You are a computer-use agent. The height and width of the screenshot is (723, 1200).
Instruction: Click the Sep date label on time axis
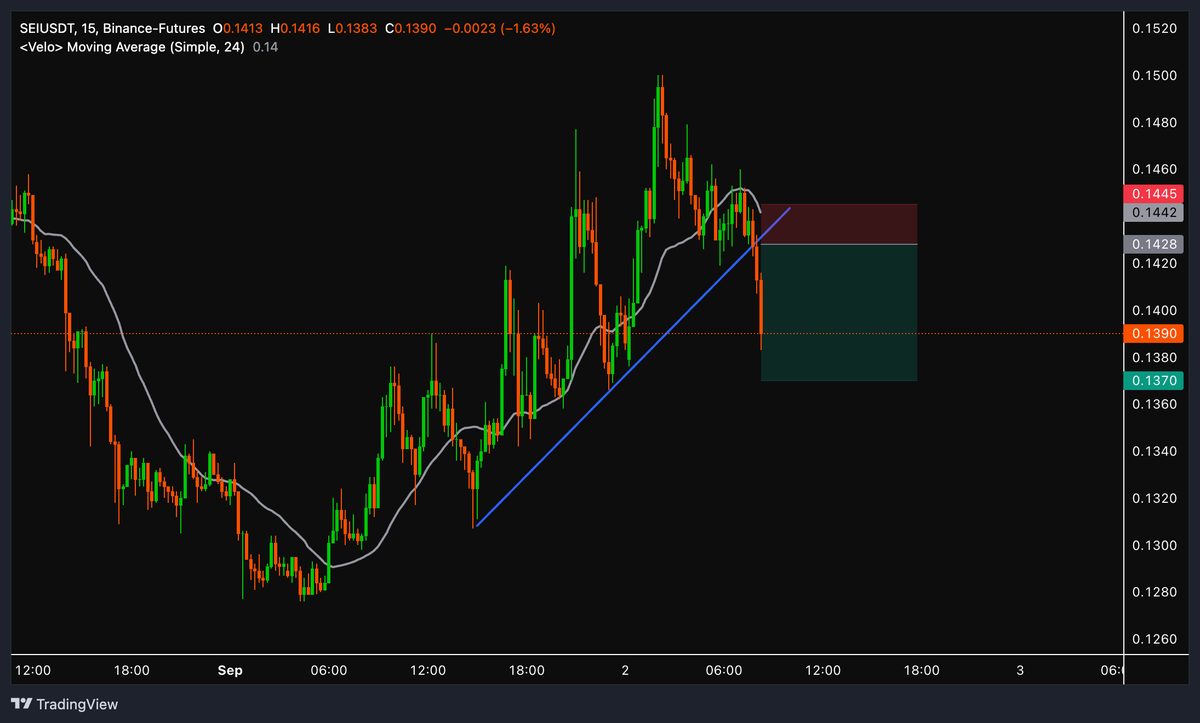coord(230,670)
